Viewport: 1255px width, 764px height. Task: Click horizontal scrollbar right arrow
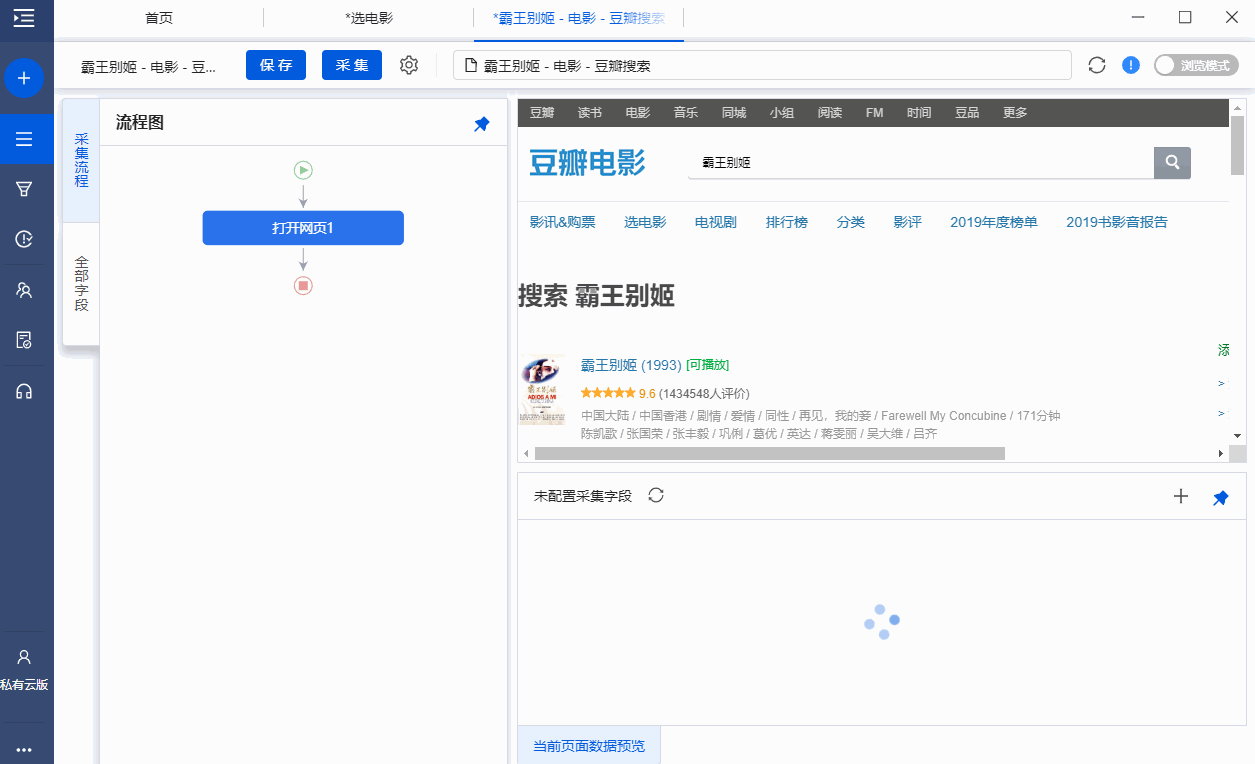coord(1221,453)
